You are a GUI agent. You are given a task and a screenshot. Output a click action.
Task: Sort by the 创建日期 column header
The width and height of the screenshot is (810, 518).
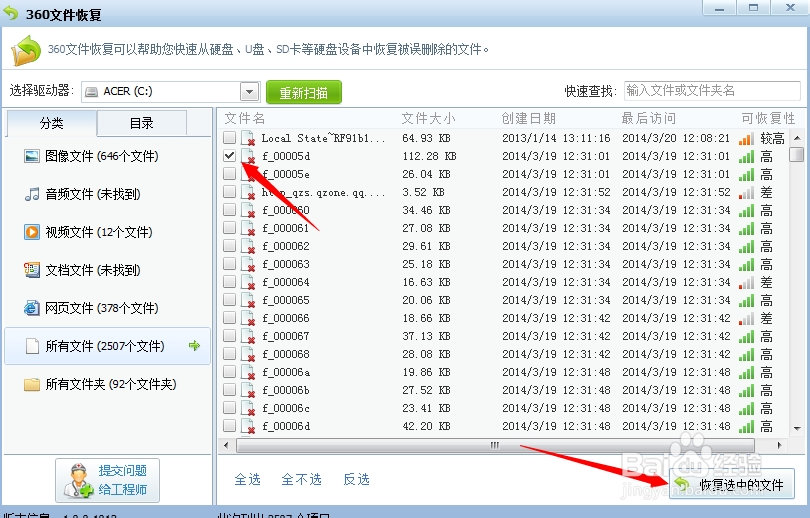pos(528,118)
